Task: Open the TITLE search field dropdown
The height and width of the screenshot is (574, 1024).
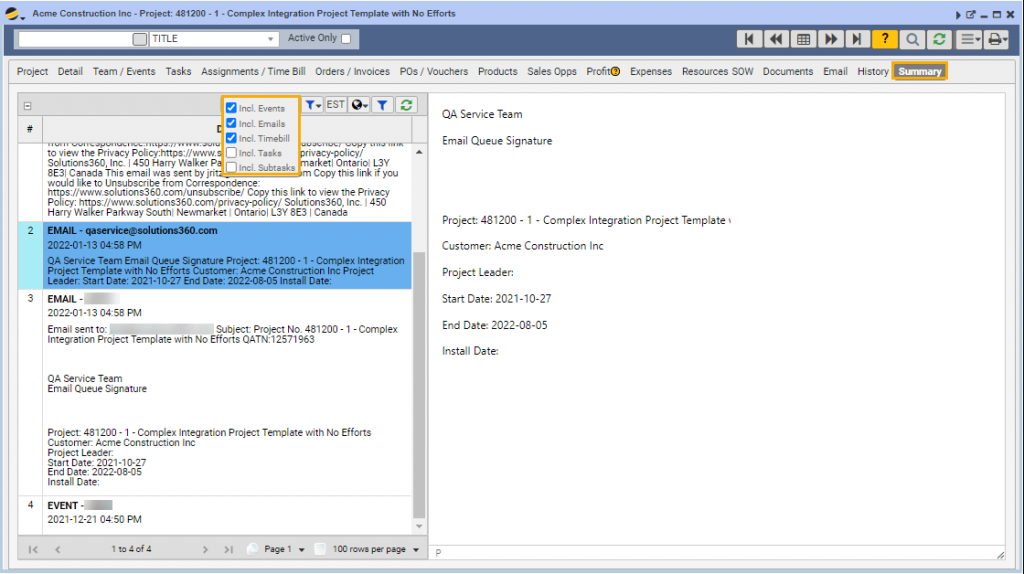Action: point(270,39)
